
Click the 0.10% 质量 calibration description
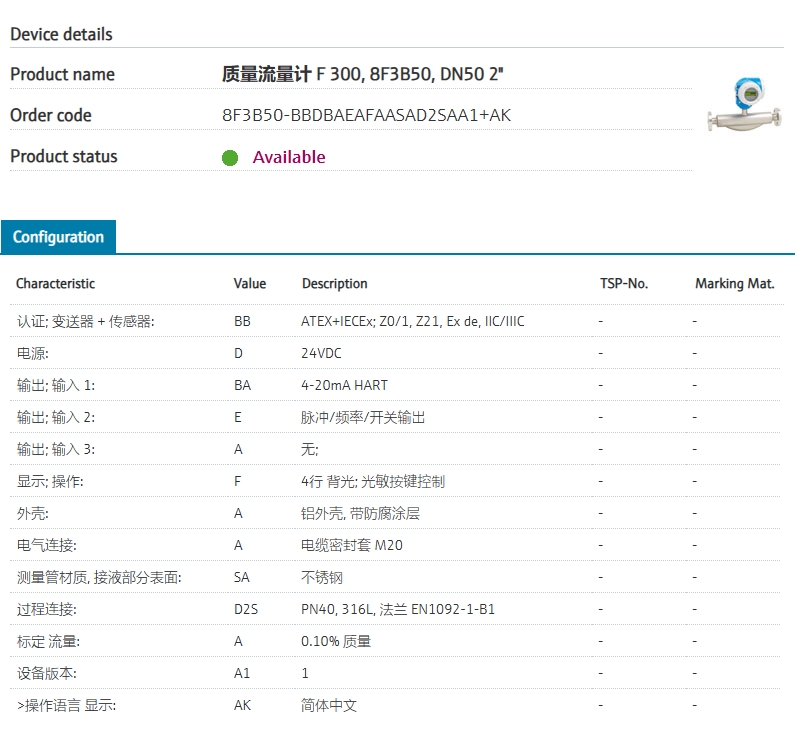point(336,641)
